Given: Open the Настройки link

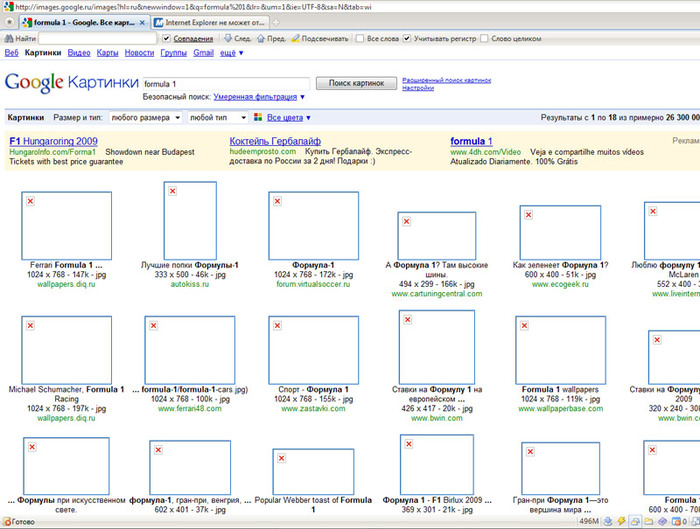Looking at the screenshot, I should (418, 88).
